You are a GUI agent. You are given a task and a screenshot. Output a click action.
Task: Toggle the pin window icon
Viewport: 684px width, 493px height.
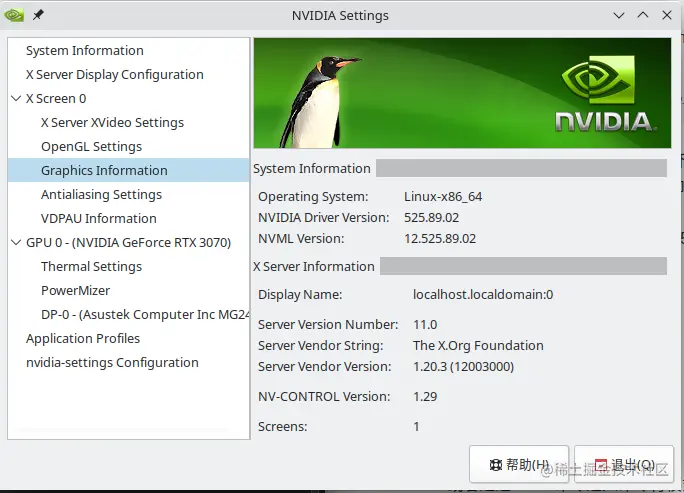point(38,15)
